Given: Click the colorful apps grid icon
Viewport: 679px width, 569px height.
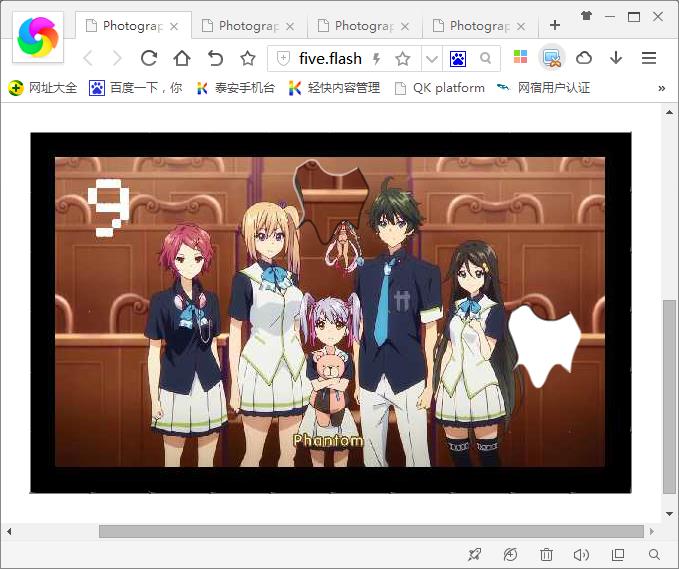Looking at the screenshot, I should (520, 58).
